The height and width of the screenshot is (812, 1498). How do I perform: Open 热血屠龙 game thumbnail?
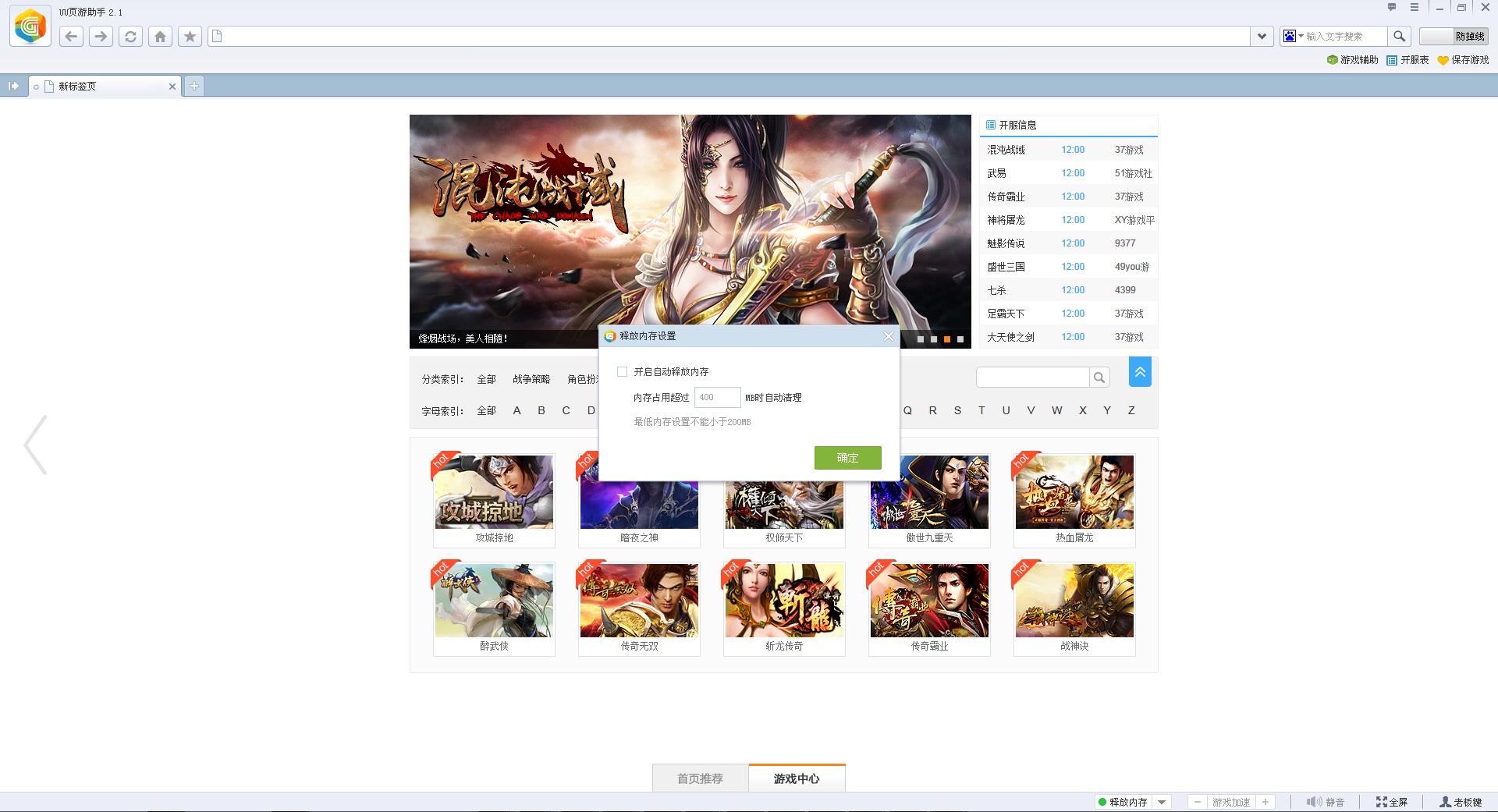click(1074, 492)
